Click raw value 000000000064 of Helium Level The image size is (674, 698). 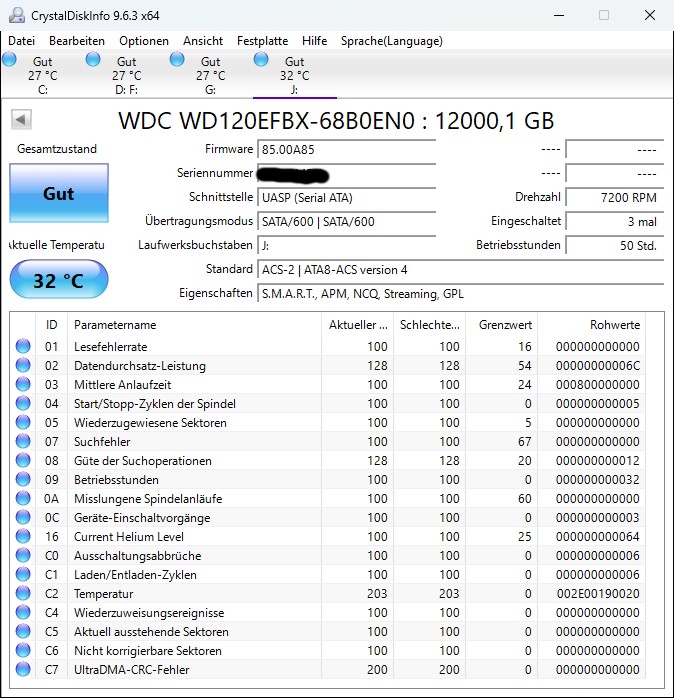(598, 537)
